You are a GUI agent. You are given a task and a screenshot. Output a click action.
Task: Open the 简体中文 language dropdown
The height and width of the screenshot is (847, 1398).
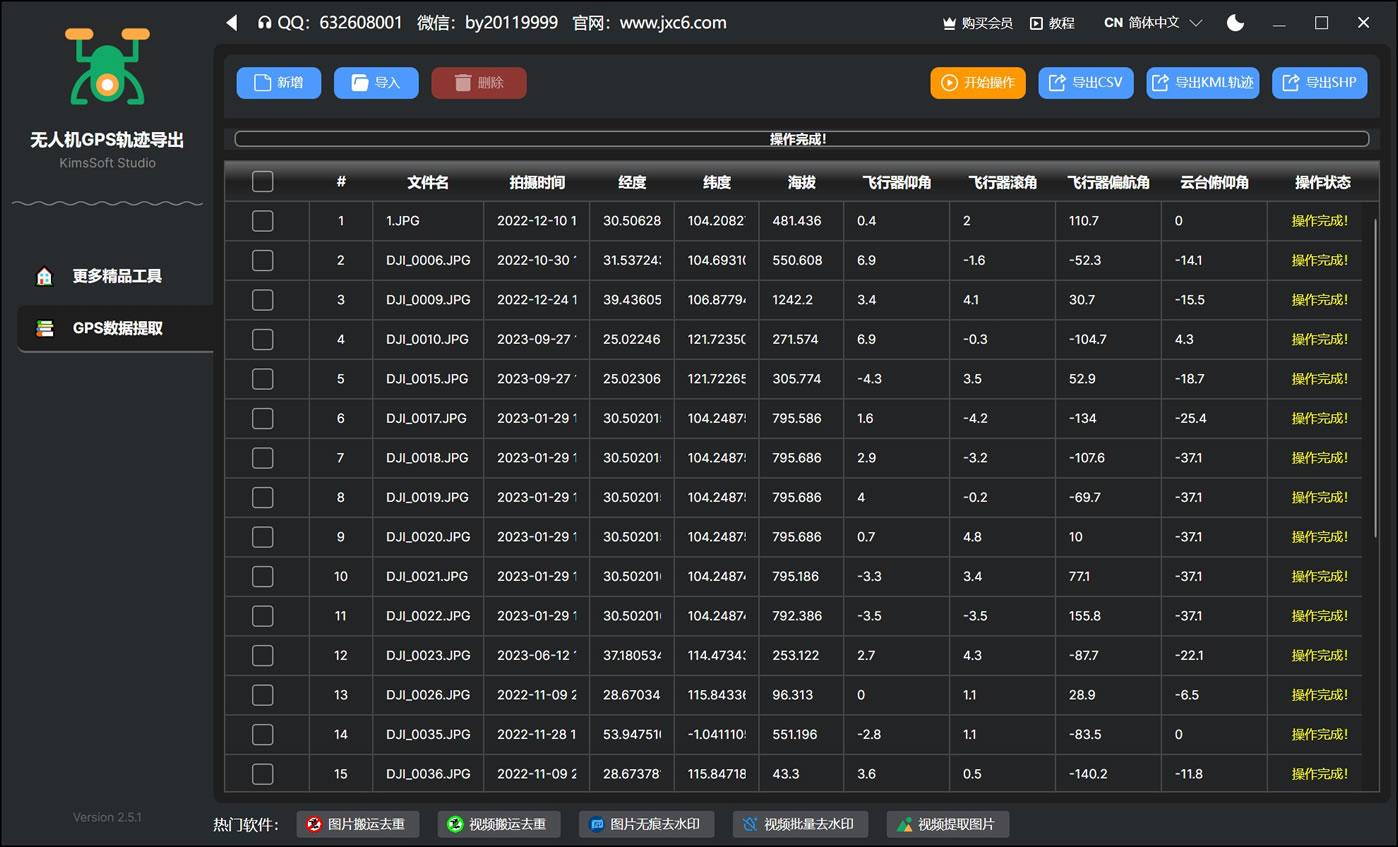(x=1152, y=23)
